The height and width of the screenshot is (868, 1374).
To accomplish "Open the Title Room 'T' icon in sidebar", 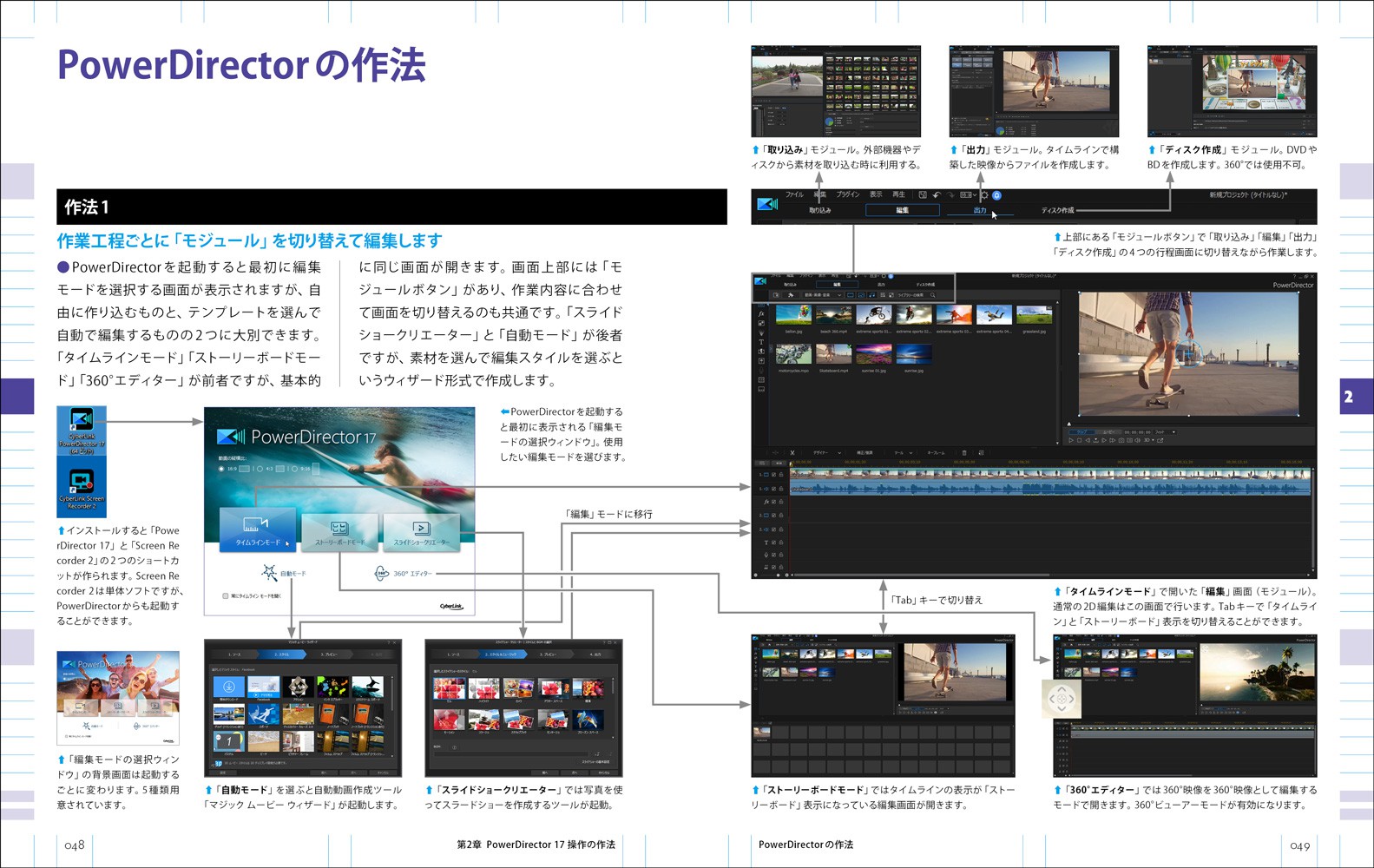I will coord(761,342).
